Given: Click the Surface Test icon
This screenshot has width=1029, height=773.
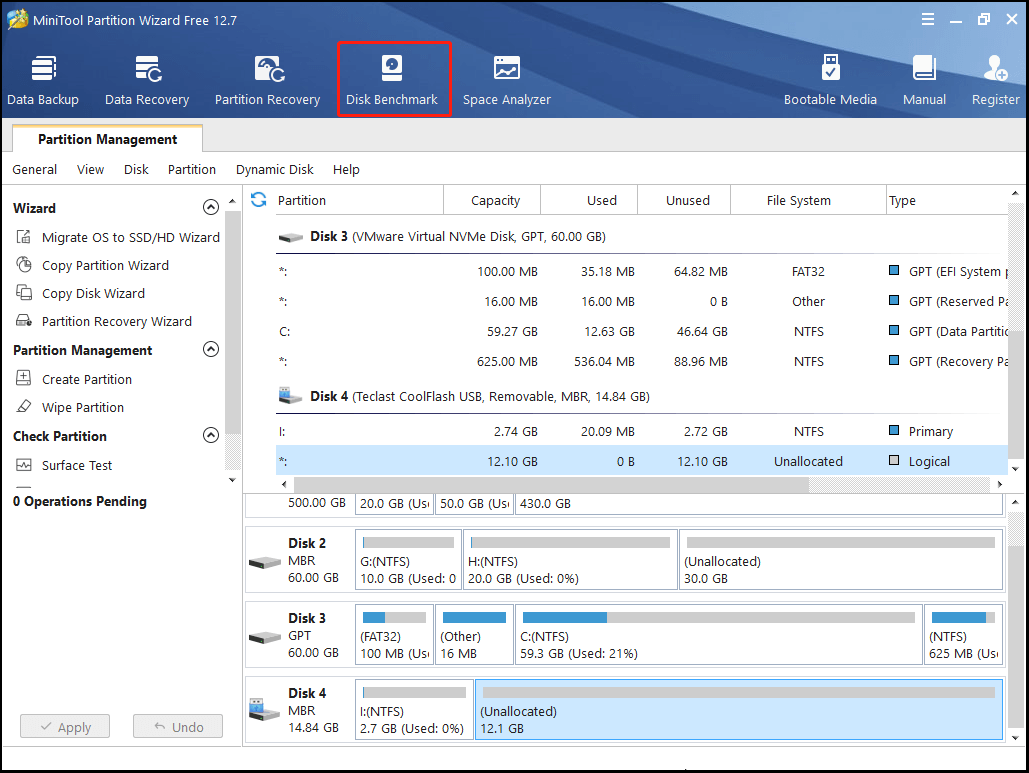Looking at the screenshot, I should pyautogui.click(x=24, y=465).
